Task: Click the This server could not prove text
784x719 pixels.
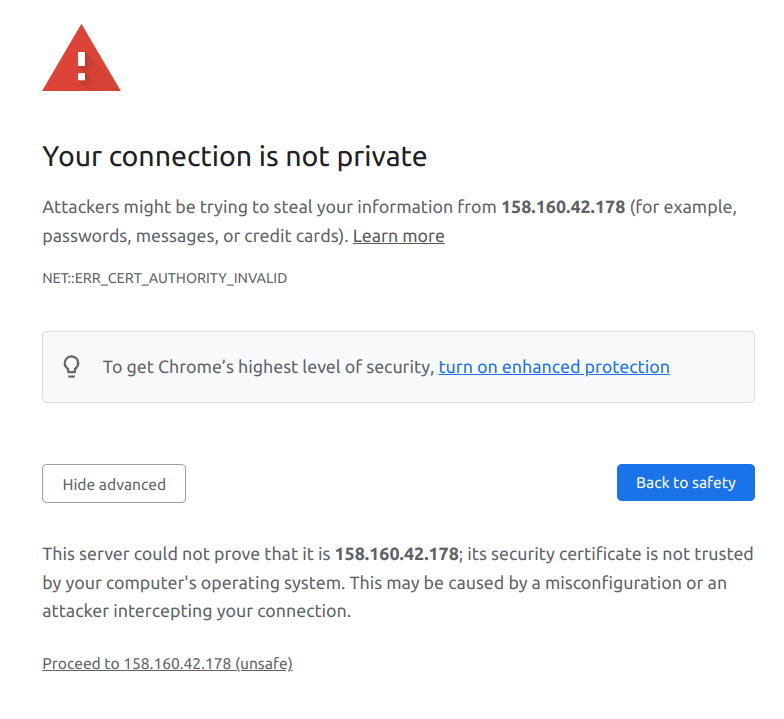Action: (150, 553)
